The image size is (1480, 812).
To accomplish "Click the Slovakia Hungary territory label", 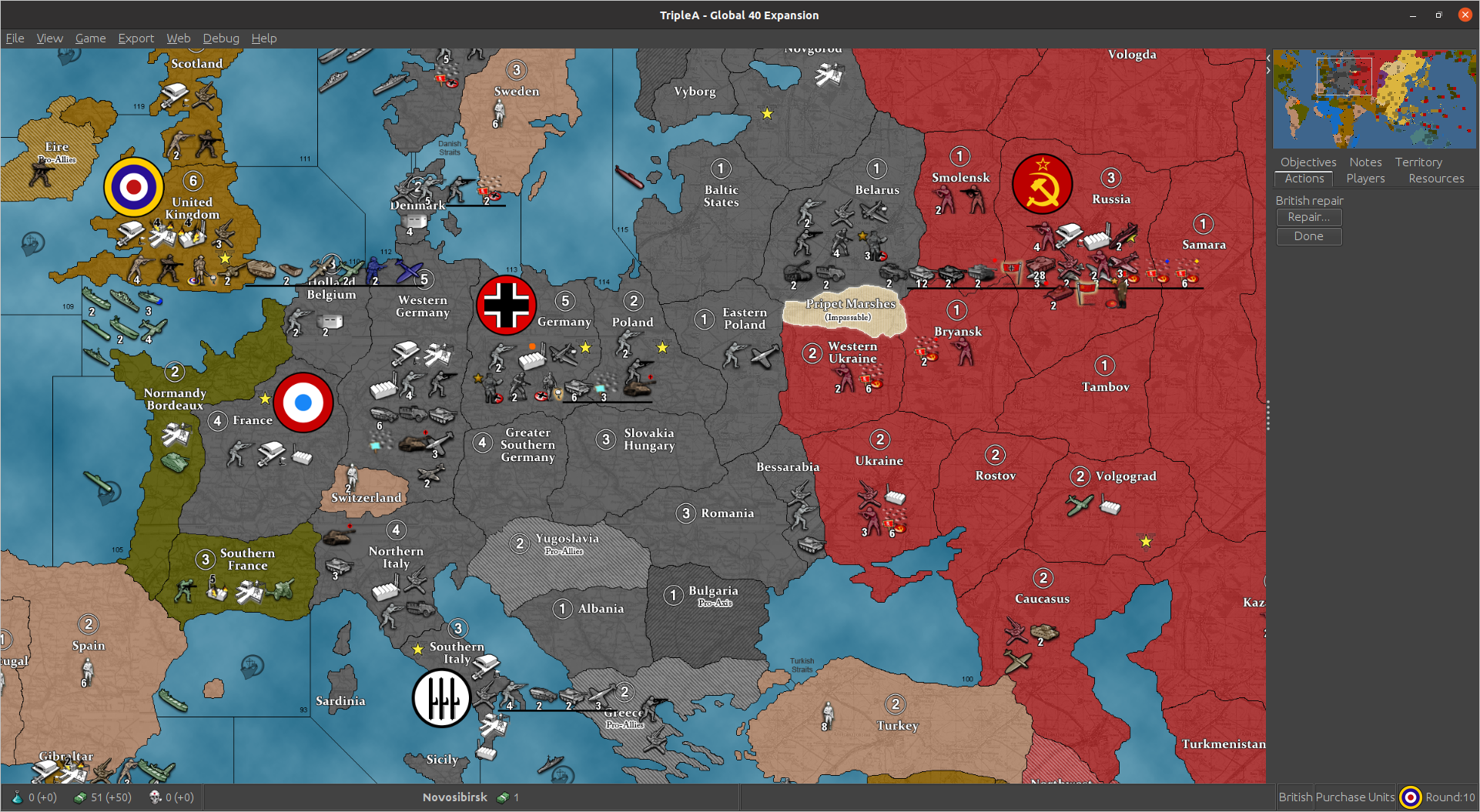I will point(649,439).
